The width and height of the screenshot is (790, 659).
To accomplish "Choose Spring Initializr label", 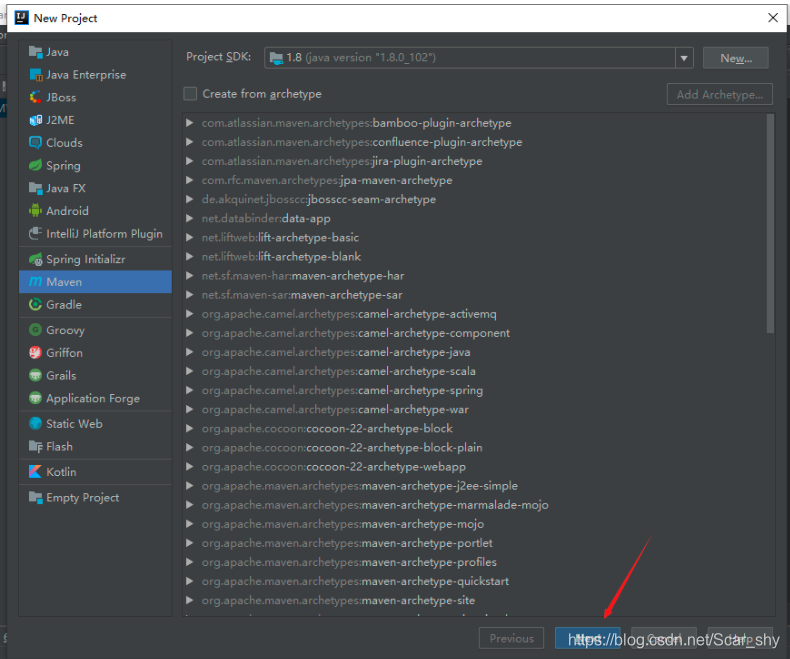I will [x=86, y=259].
